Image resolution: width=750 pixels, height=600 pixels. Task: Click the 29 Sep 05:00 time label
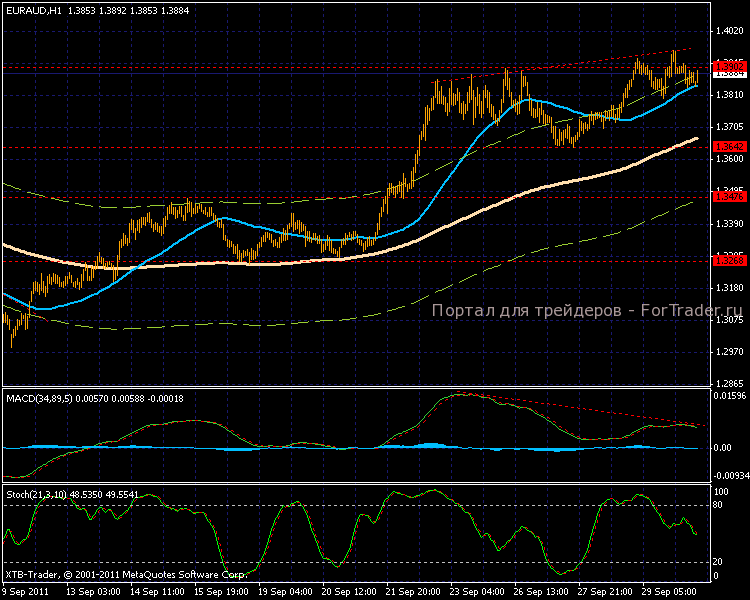click(670, 592)
